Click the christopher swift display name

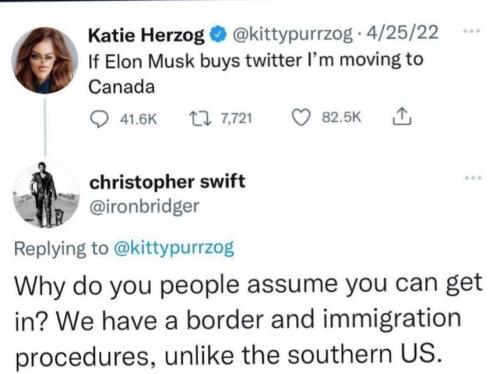point(167,182)
